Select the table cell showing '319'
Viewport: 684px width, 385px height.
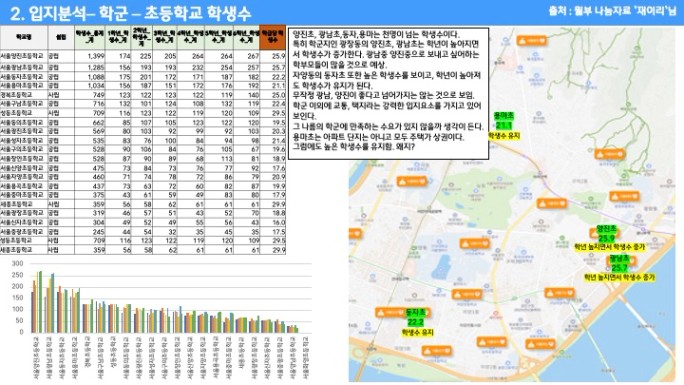point(89,213)
